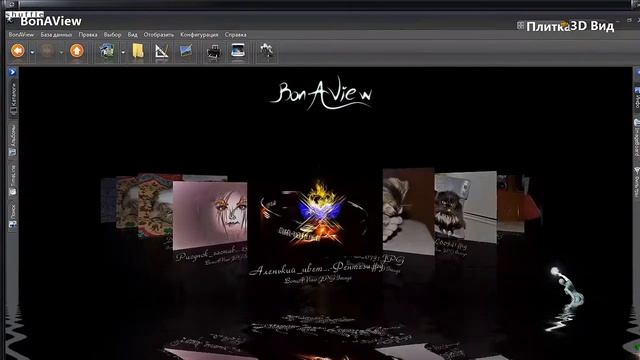The height and width of the screenshot is (360, 640).
Task: Expand left sidebar with blue chevron
Action: coord(12,72)
